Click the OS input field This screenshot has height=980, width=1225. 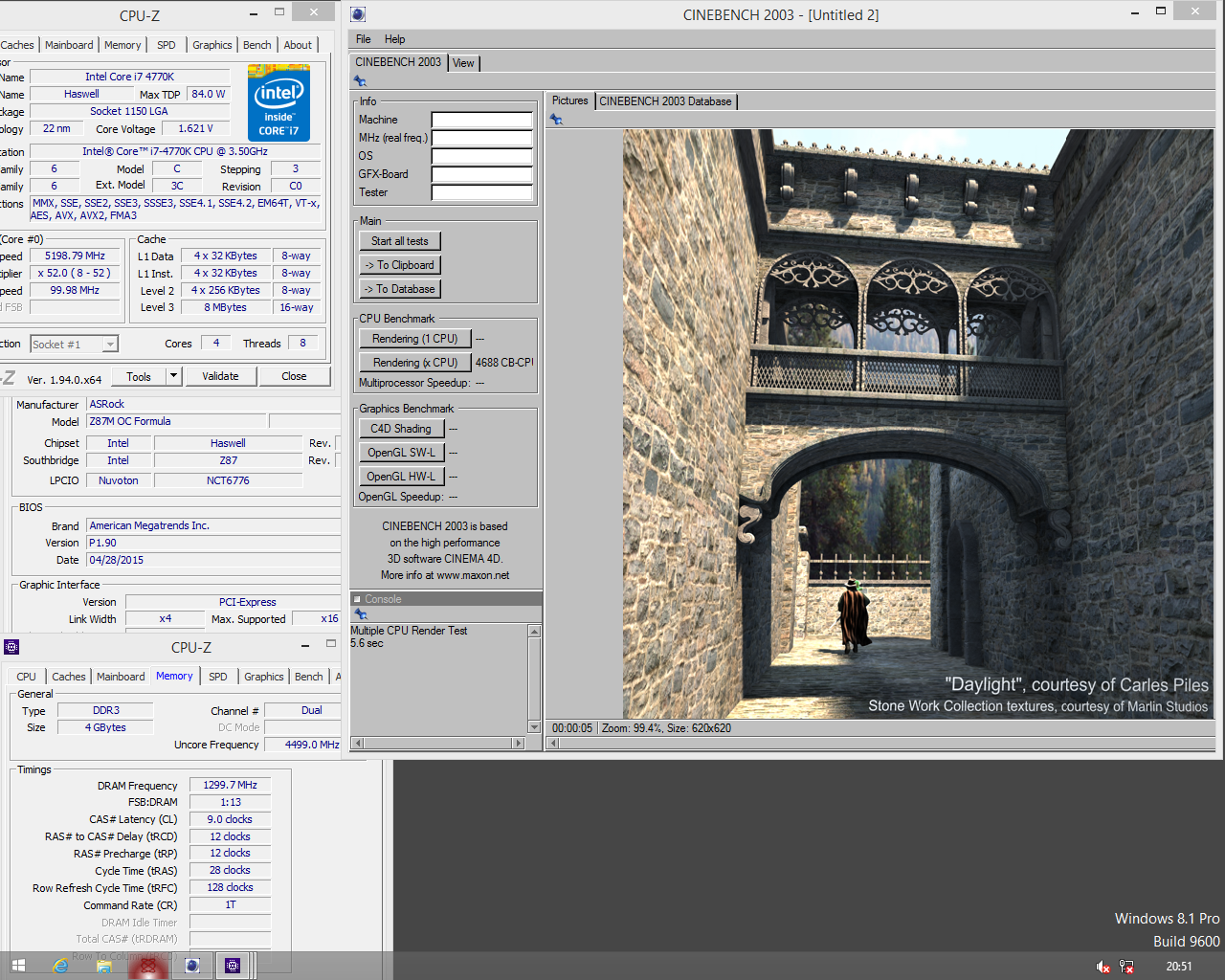click(x=481, y=156)
